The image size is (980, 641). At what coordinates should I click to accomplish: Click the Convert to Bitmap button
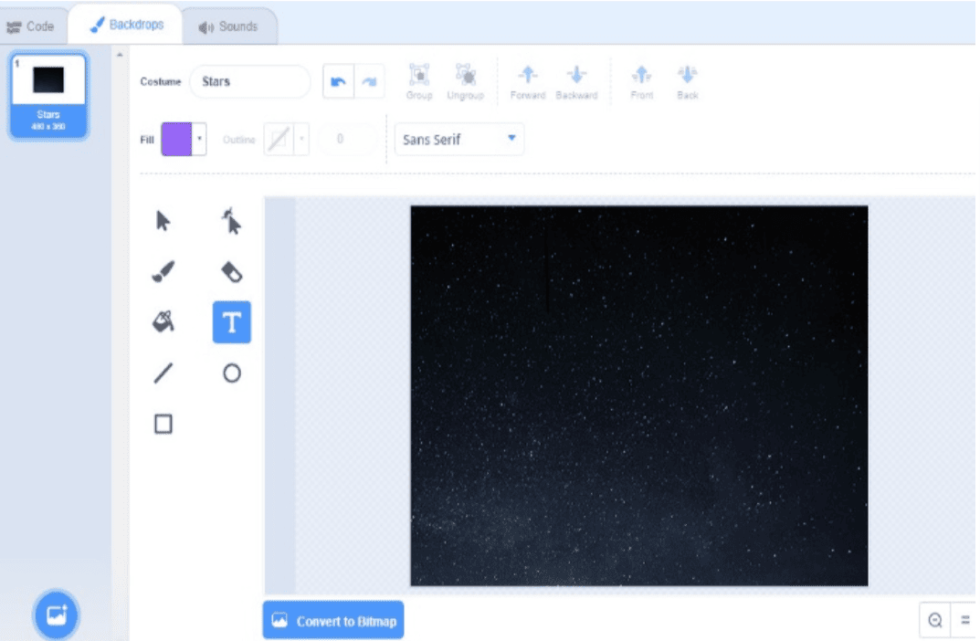click(333, 619)
